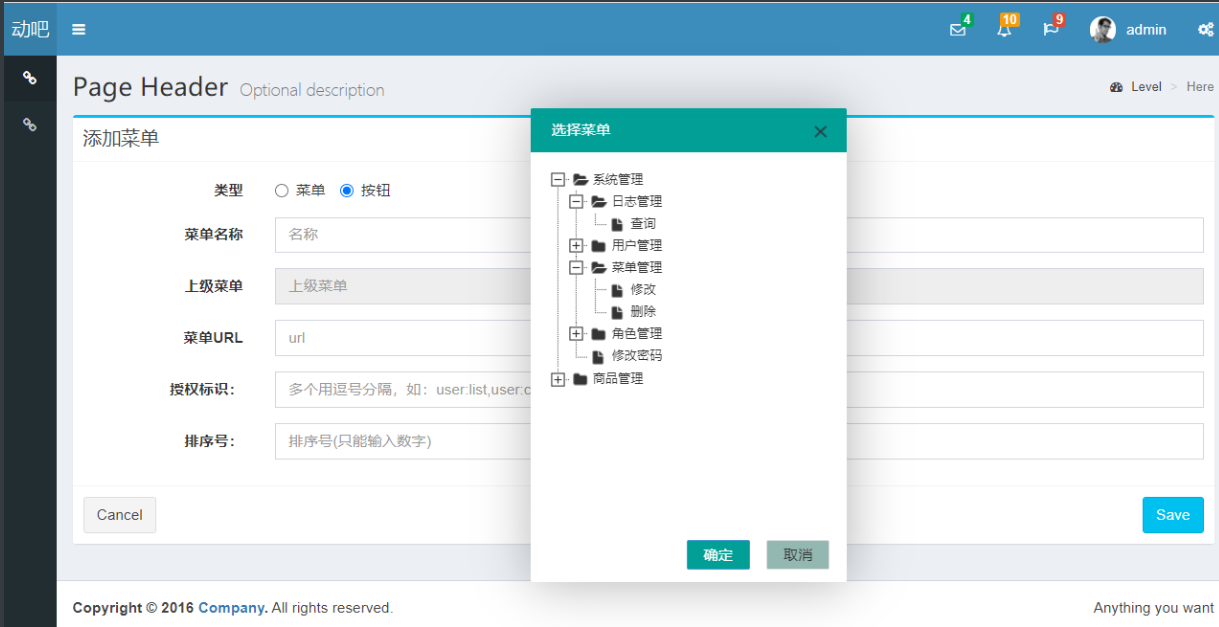This screenshot has width=1219, height=627.
Task: Click the first link icon in left sidebar
Action: click(30, 78)
